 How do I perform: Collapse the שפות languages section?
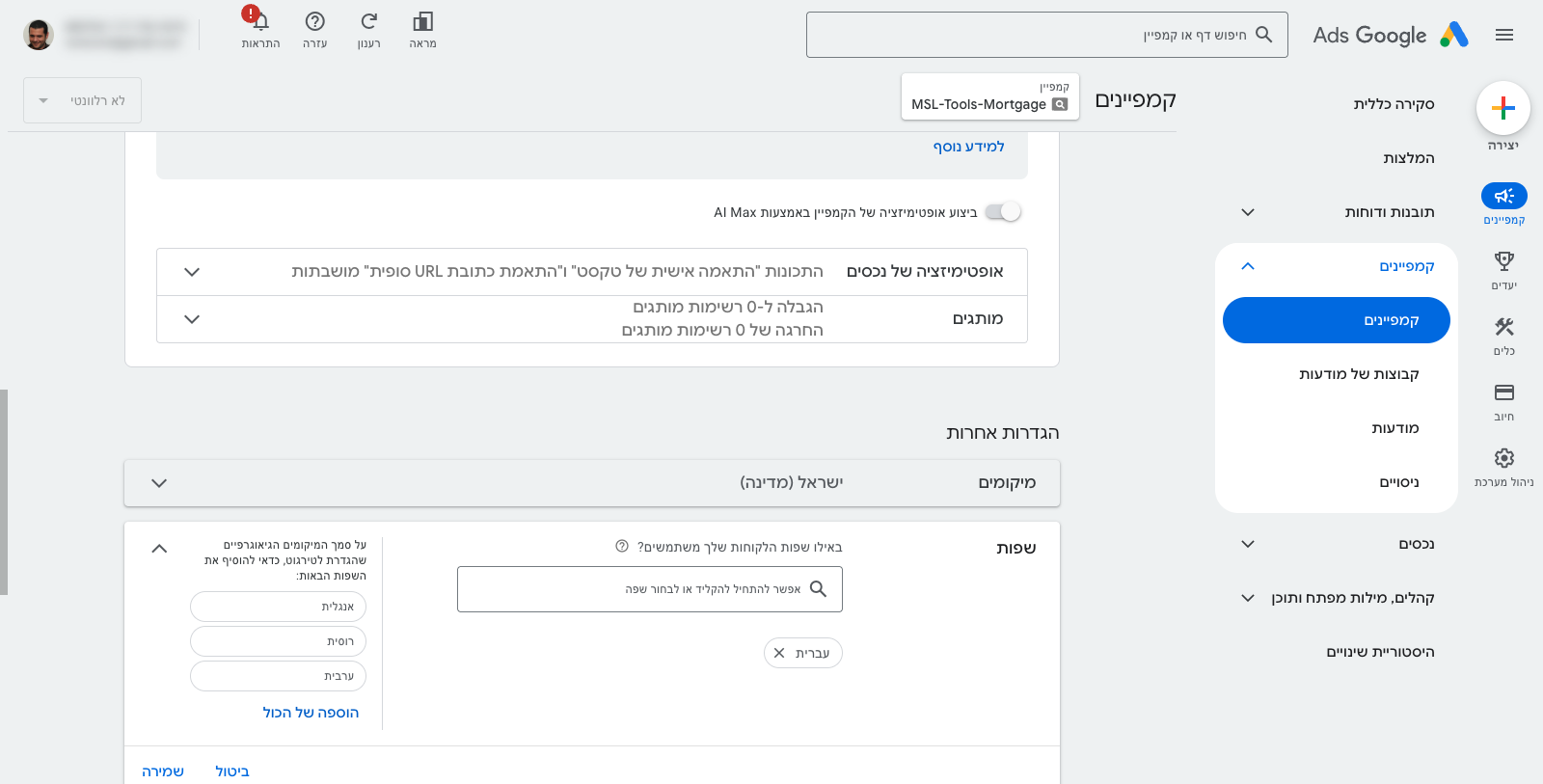coord(160,548)
